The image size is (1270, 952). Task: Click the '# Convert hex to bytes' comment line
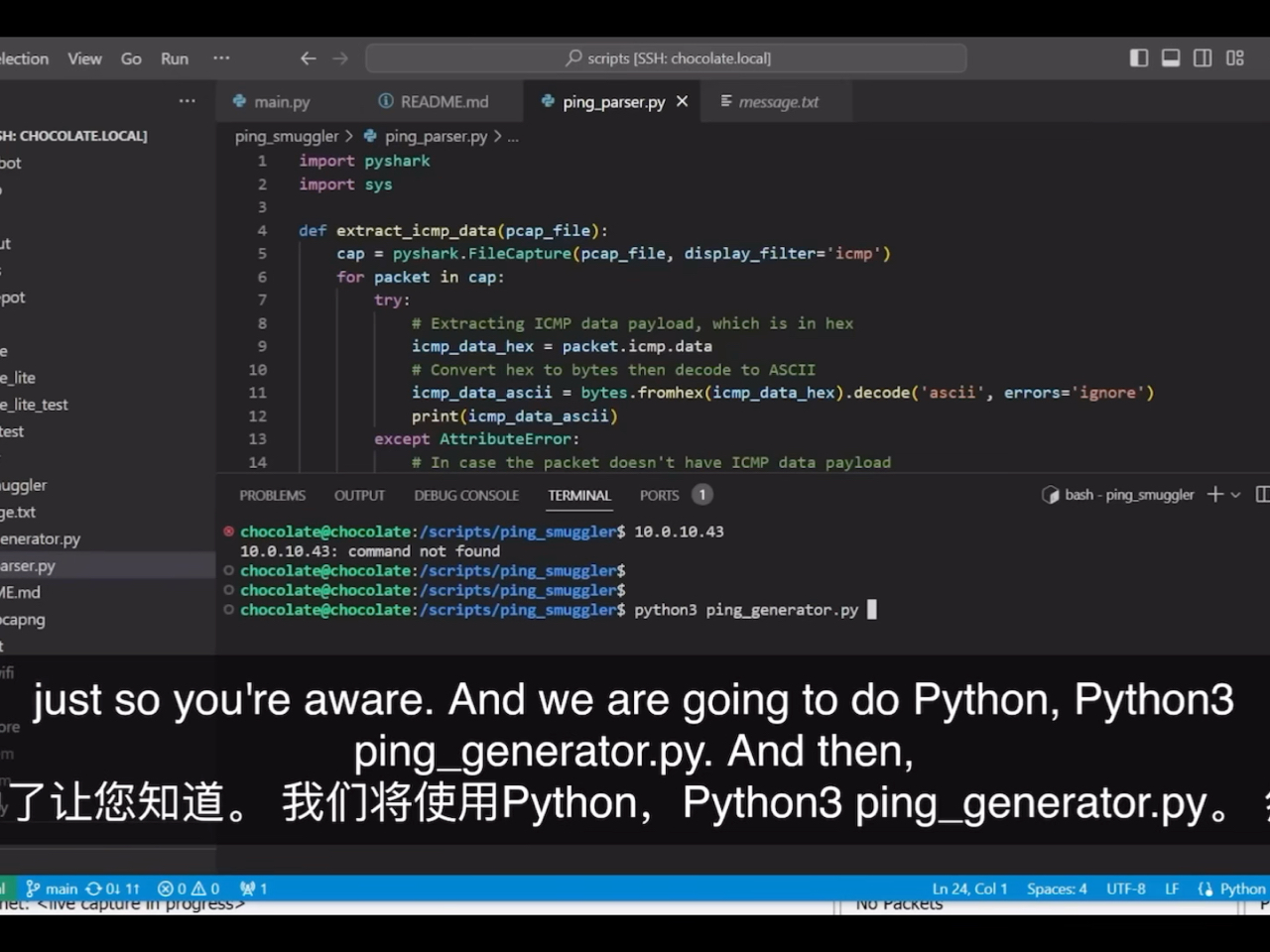coord(613,369)
